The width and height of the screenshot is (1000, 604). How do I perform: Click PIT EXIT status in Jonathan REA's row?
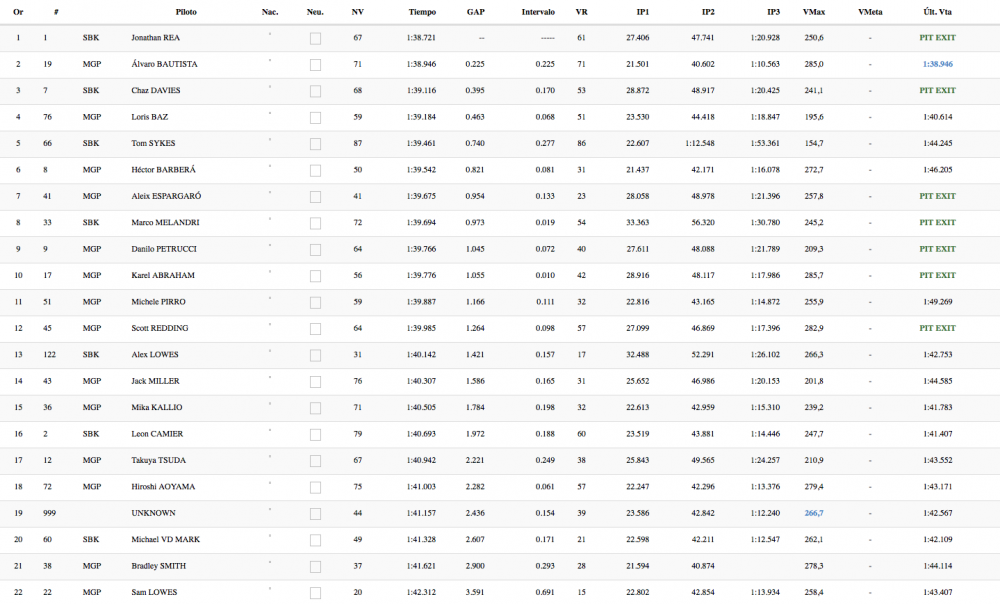(937, 38)
